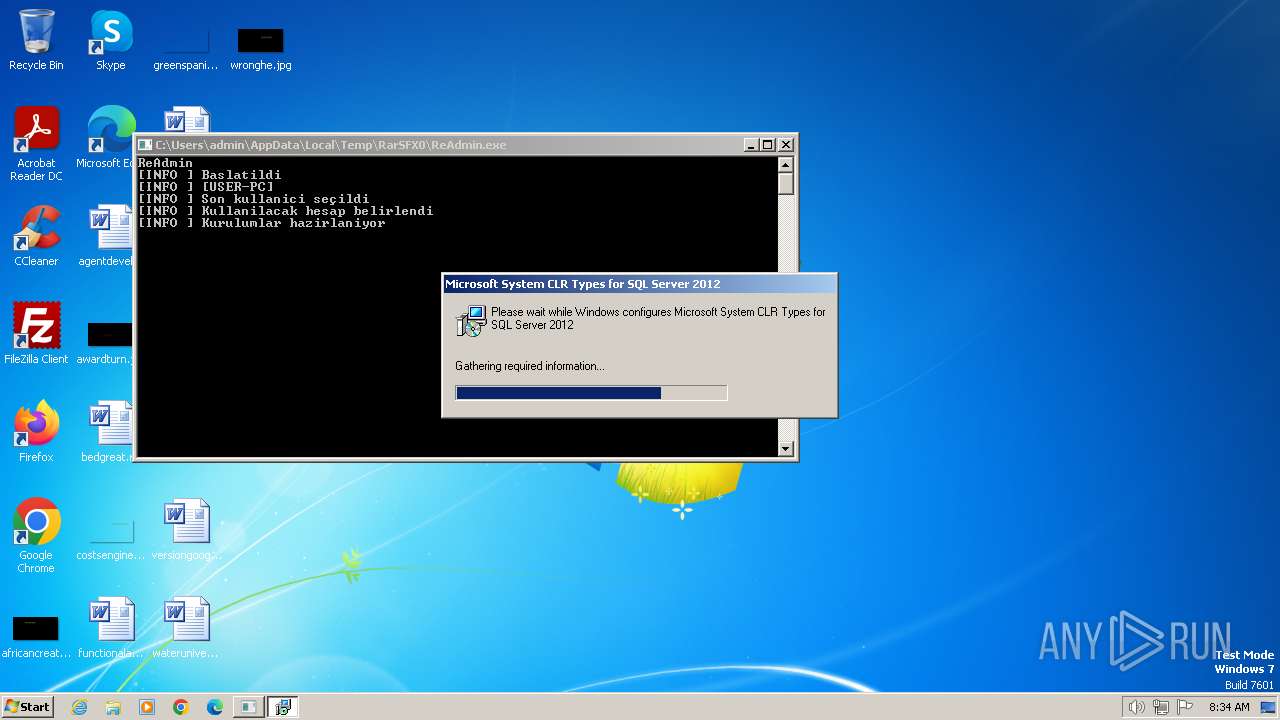Switch to the ReAdmin console taskbar item
1280x720 pixels.
(248, 707)
